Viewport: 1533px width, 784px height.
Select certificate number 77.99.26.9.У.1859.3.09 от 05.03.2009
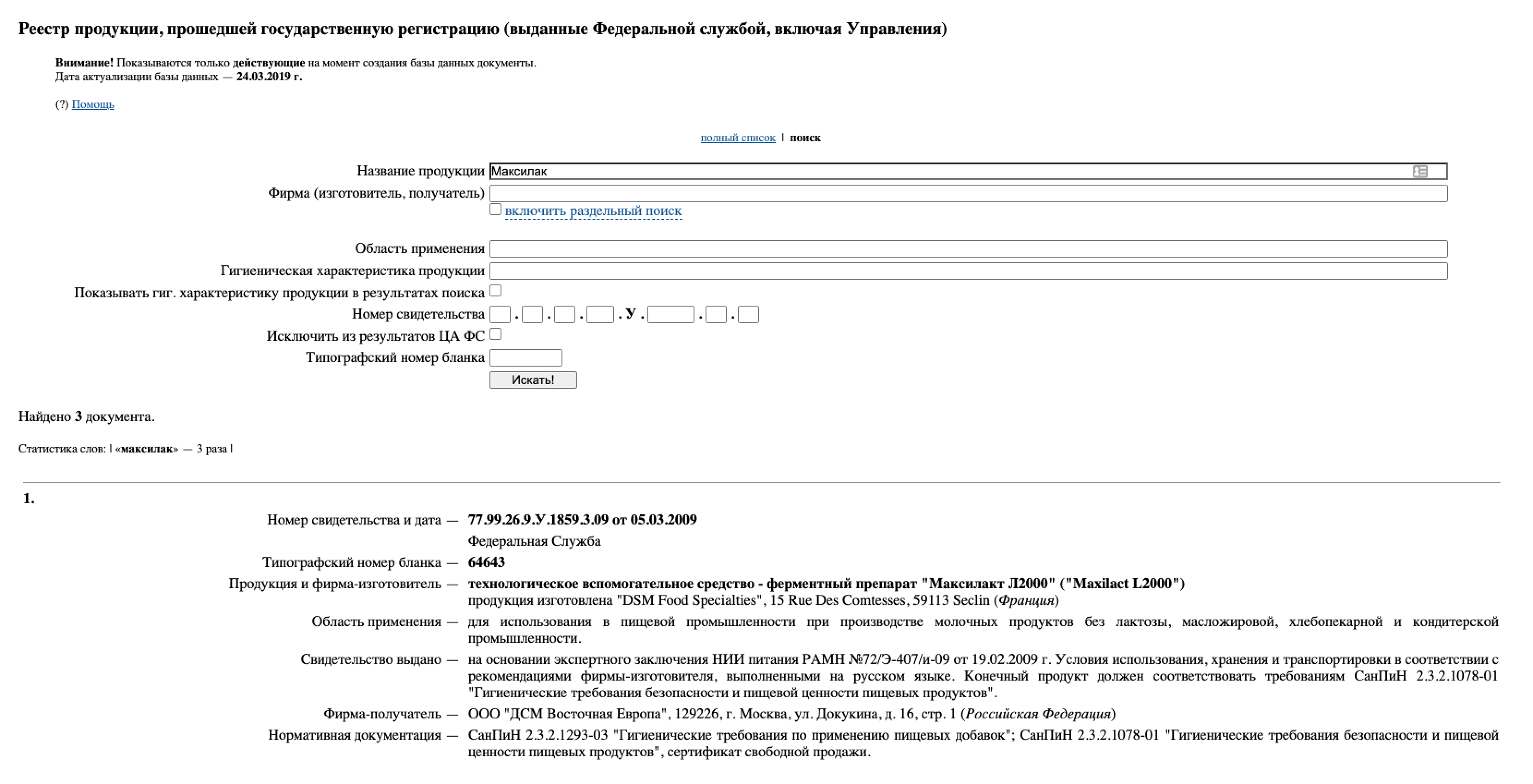(582, 520)
